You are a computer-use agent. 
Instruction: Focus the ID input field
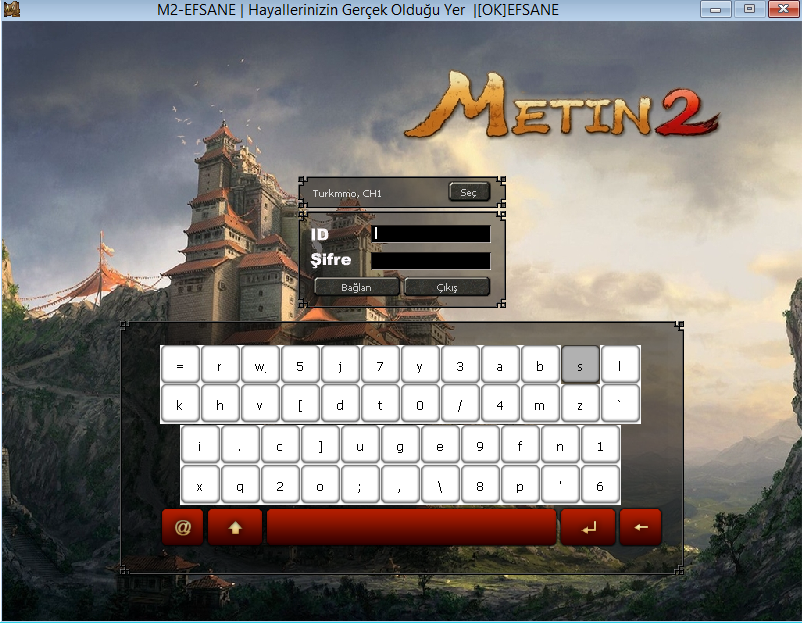pyautogui.click(x=431, y=234)
